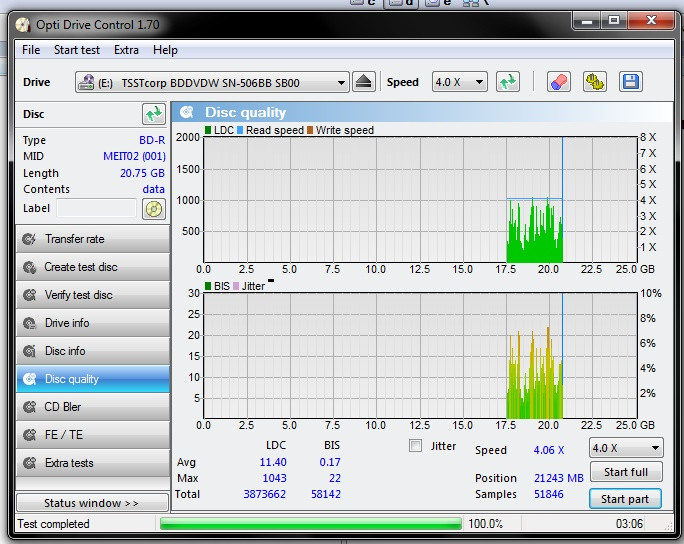Click the pink Jitter legend swatch
The height and width of the screenshot is (544, 684).
[x=236, y=286]
